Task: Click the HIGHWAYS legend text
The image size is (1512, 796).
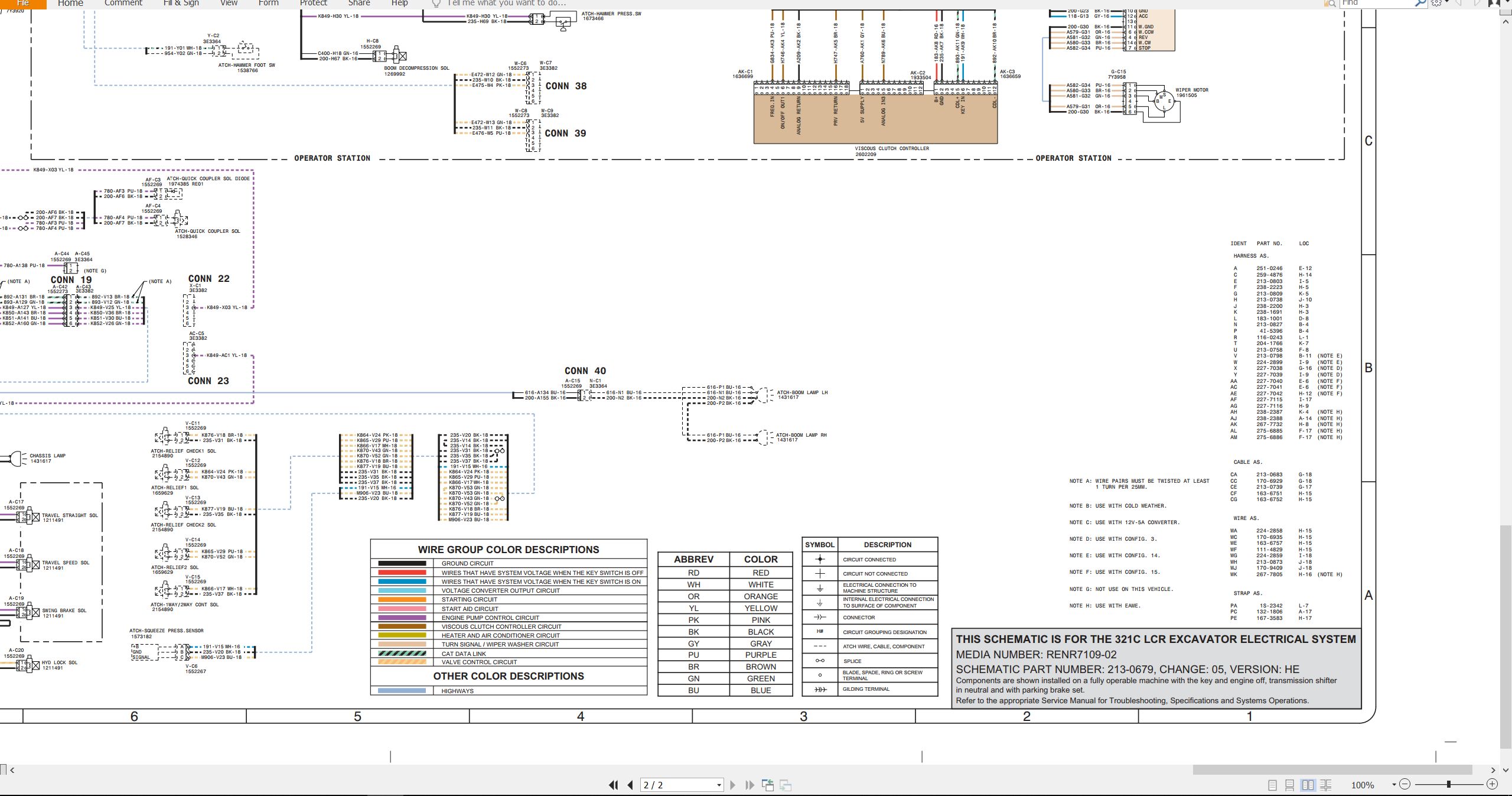Action: pyautogui.click(x=457, y=691)
